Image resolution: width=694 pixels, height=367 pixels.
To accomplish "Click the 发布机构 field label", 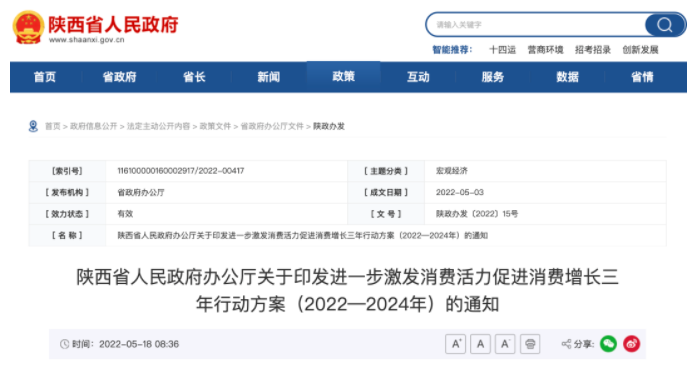I will [67, 193].
